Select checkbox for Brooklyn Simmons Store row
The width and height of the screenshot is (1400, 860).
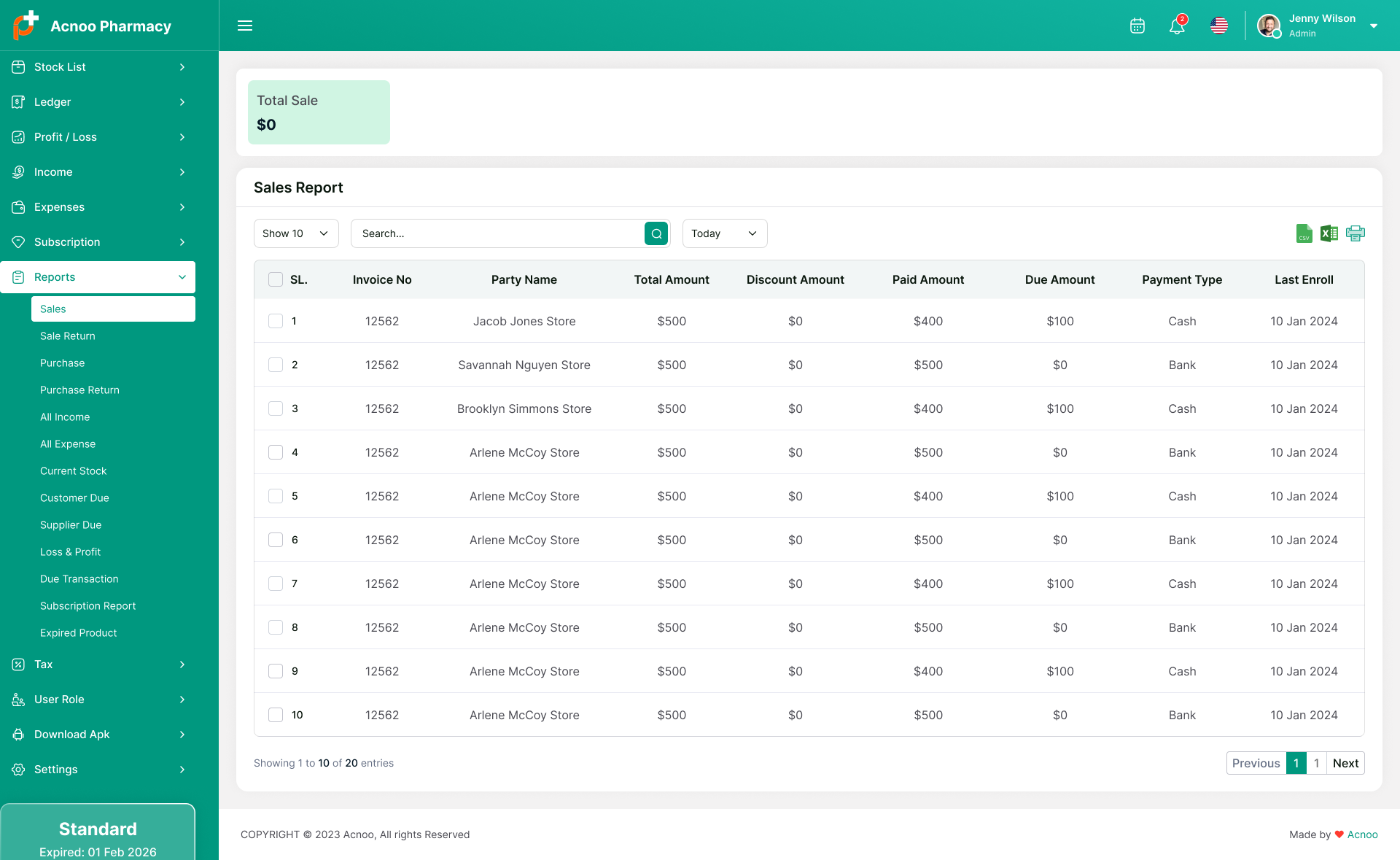tap(276, 408)
